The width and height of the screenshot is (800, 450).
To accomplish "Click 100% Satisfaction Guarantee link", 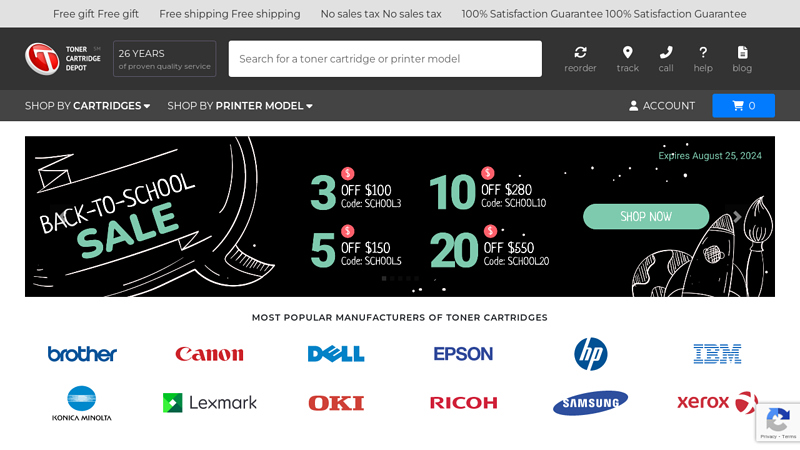I will 604,14.
